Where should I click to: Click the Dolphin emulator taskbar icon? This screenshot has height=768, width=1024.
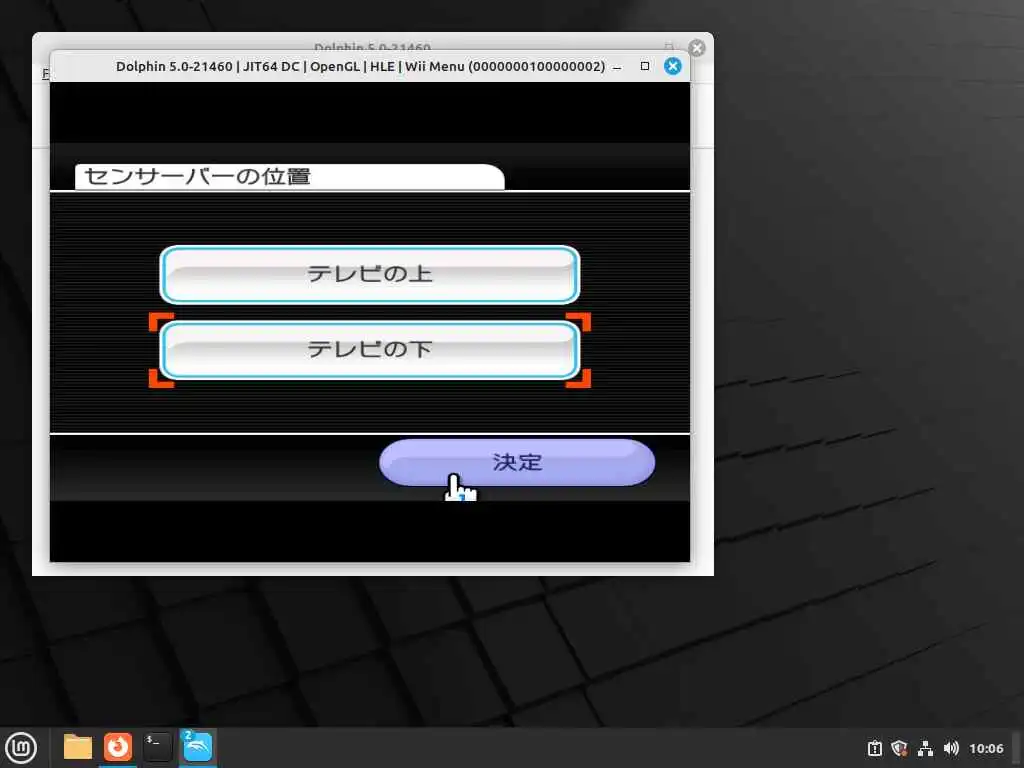pos(197,747)
